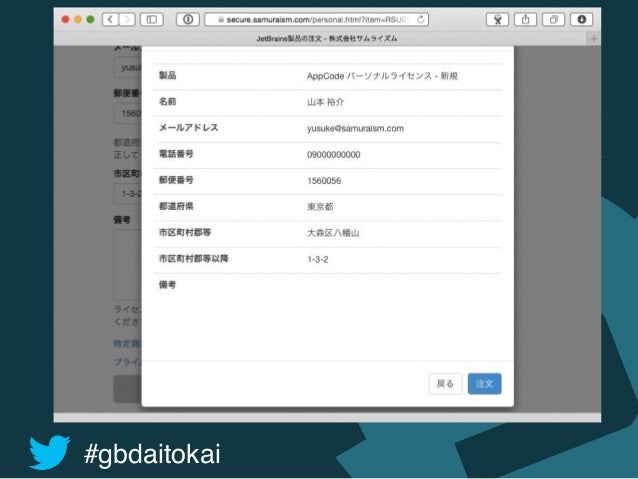The image size is (638, 479).
Task: Click the 都道府県 row label
Action: [x=176, y=206]
